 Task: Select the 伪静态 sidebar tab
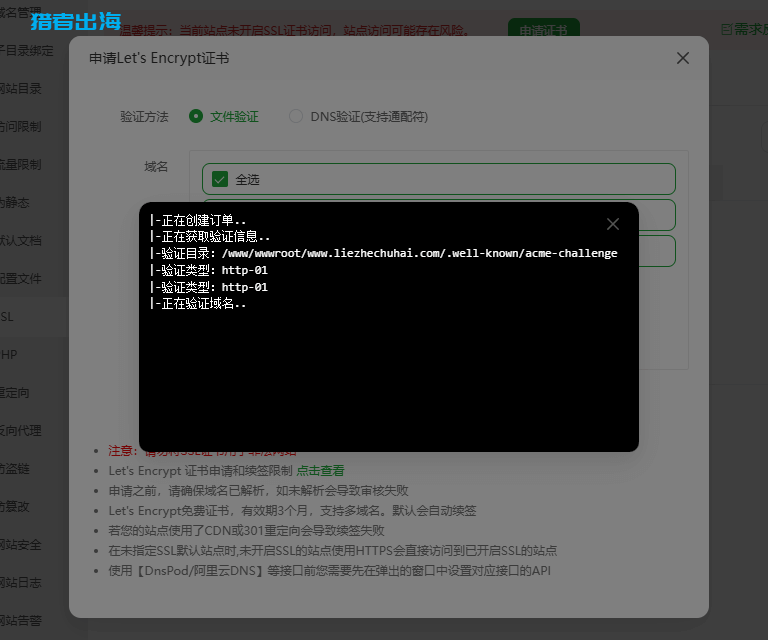[x=16, y=202]
